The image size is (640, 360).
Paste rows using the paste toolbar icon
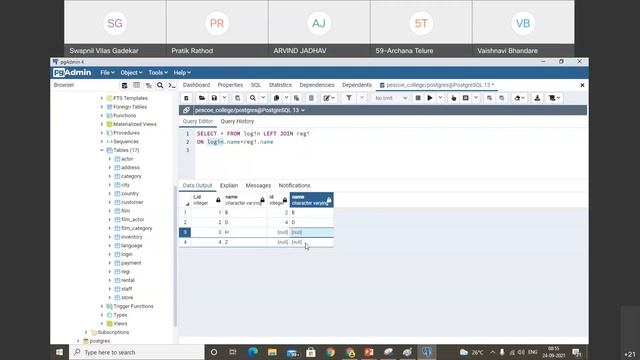click(x=296, y=98)
